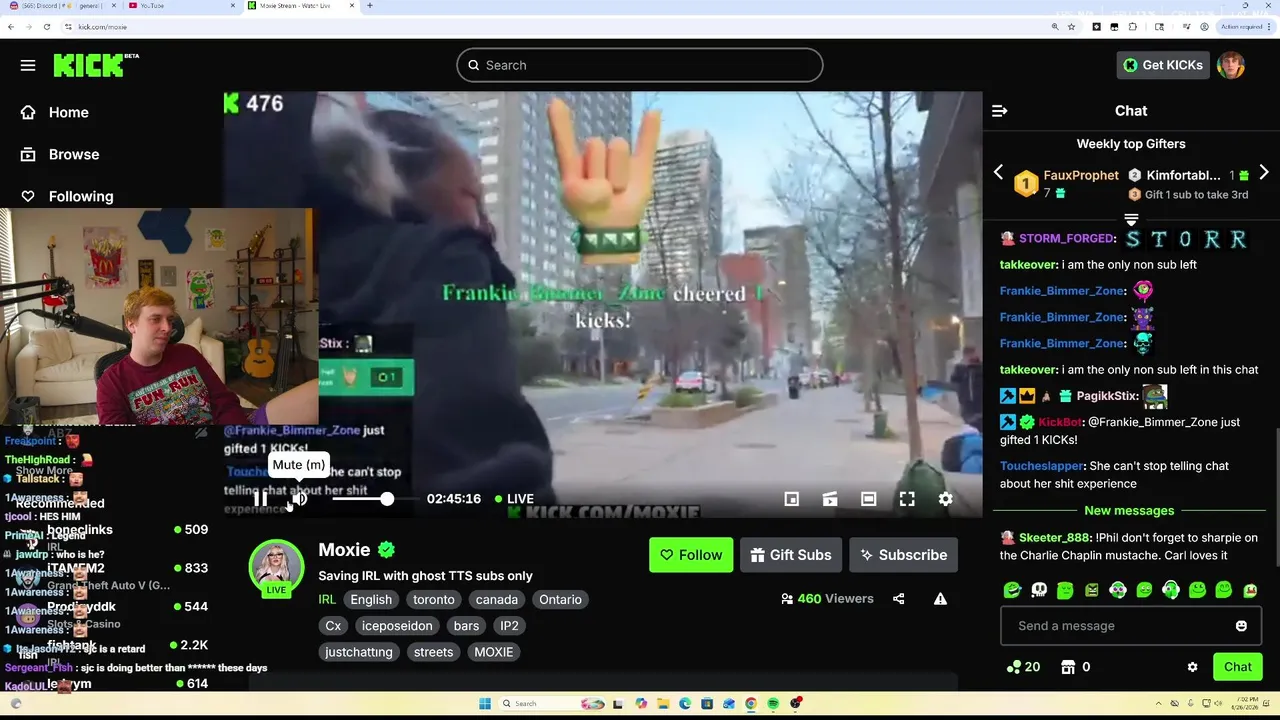Share the stream via share icon
Screen dimensions: 1280x720
898,599
